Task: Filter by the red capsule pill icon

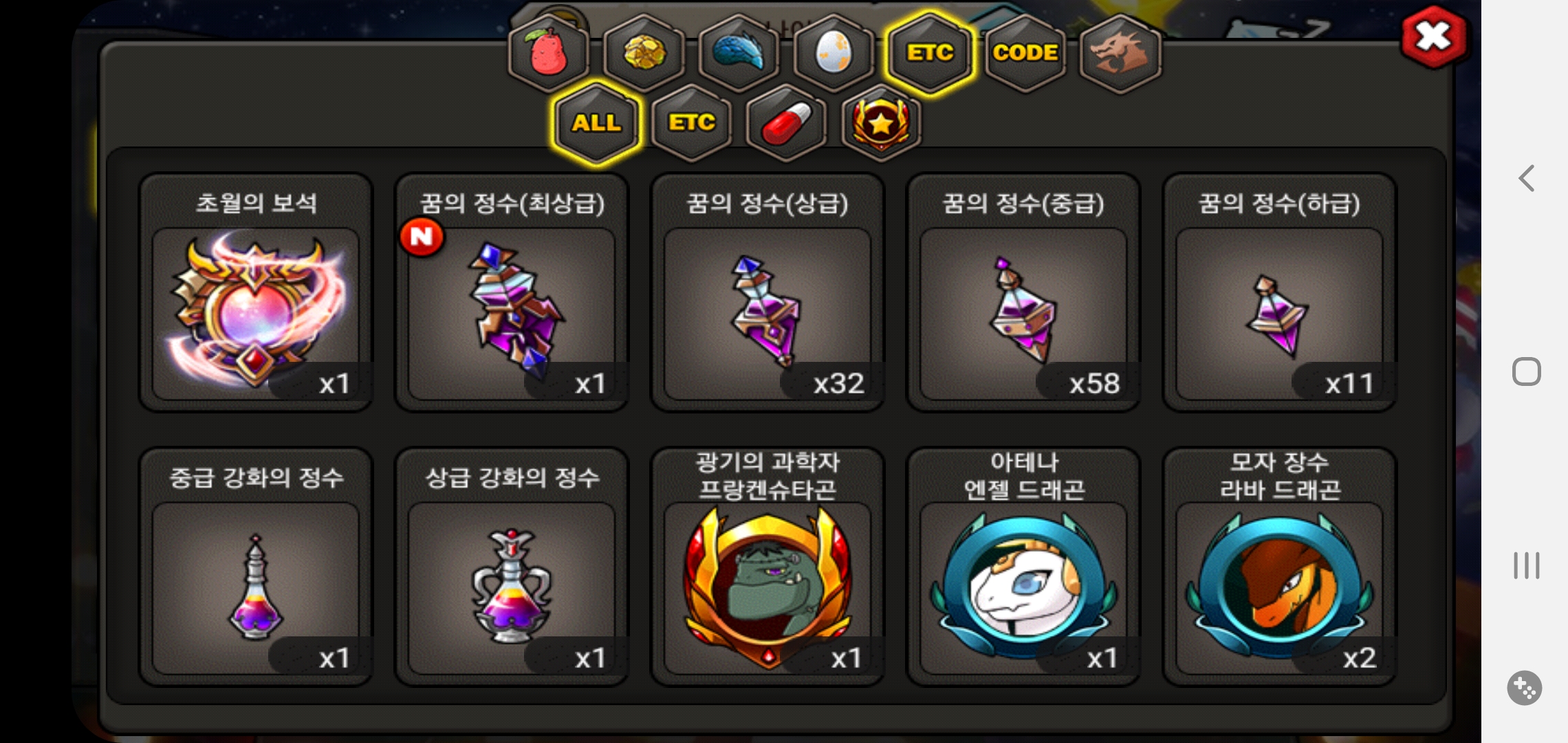Action: click(787, 124)
